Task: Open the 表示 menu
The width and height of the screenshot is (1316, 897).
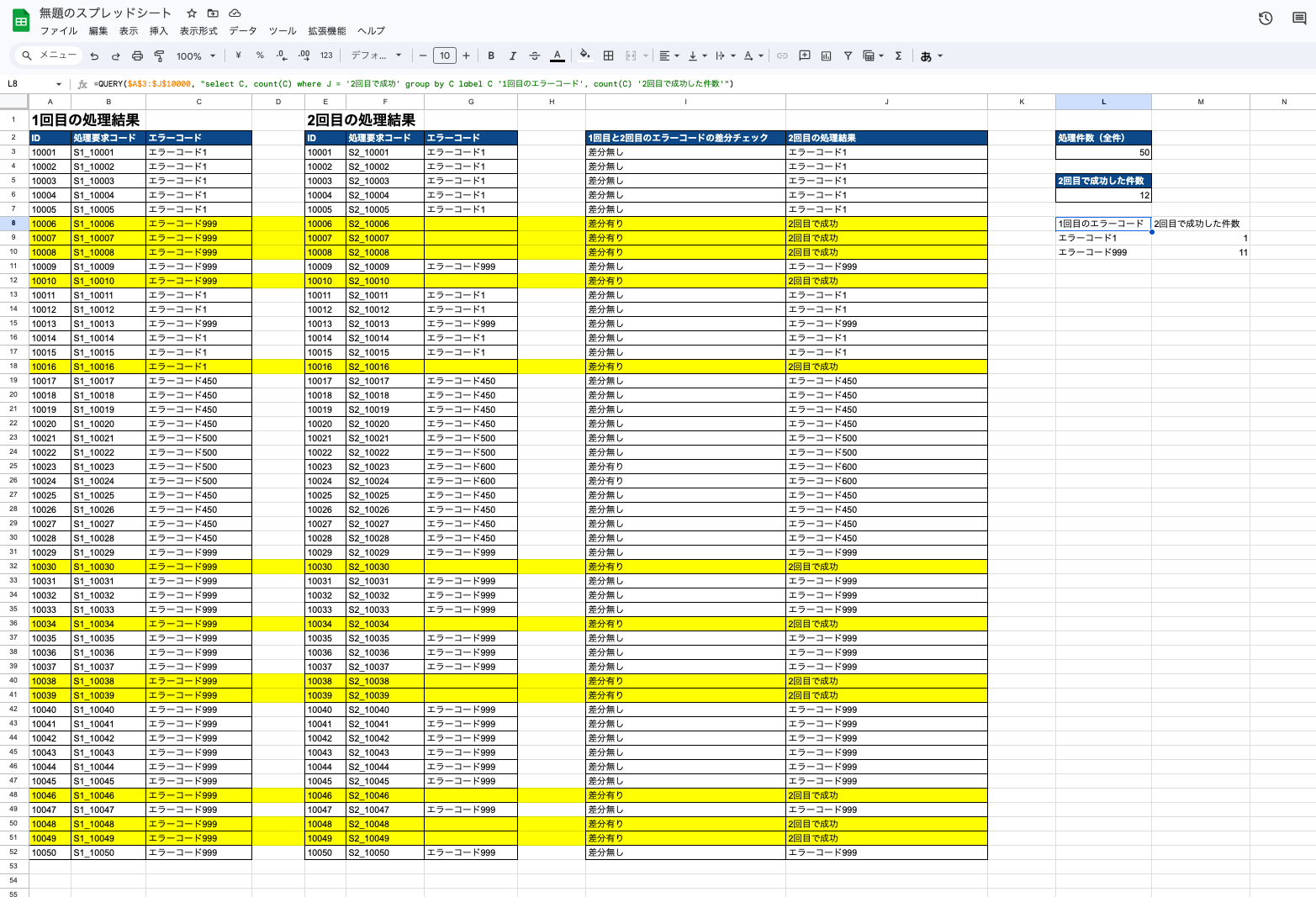Action: coord(129,31)
